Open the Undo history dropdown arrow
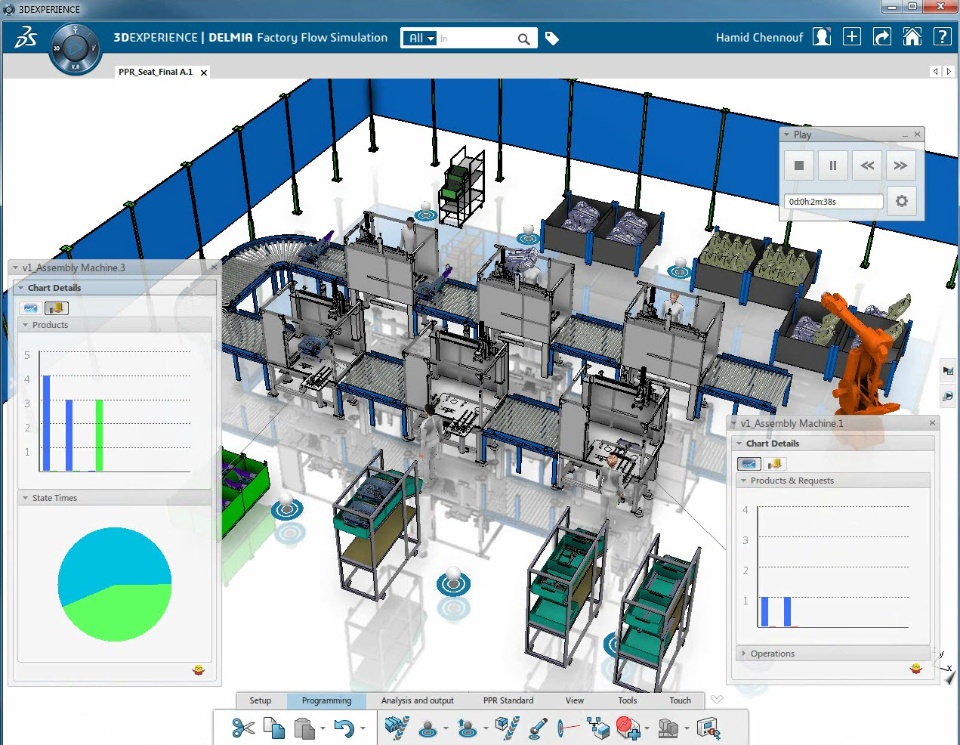This screenshot has width=960, height=745. [x=363, y=728]
